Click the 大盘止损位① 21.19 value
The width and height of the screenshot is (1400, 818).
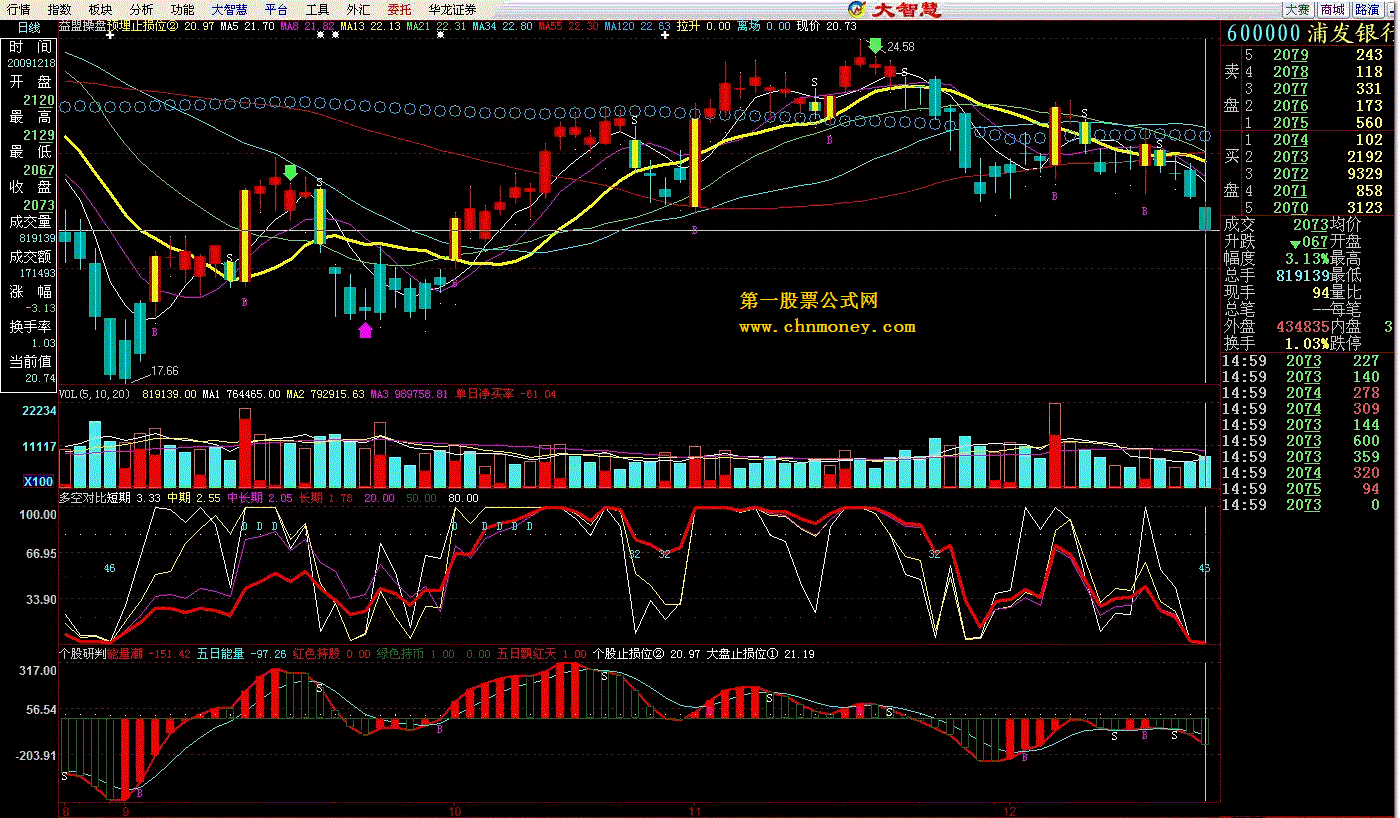click(x=760, y=653)
